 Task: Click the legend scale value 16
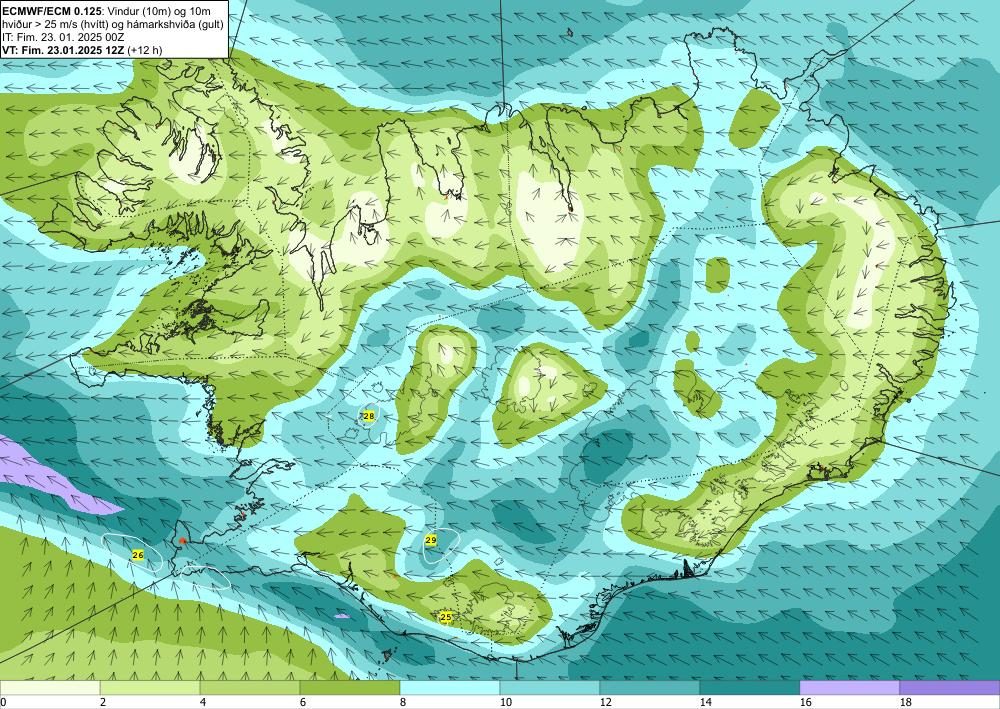tap(806, 703)
